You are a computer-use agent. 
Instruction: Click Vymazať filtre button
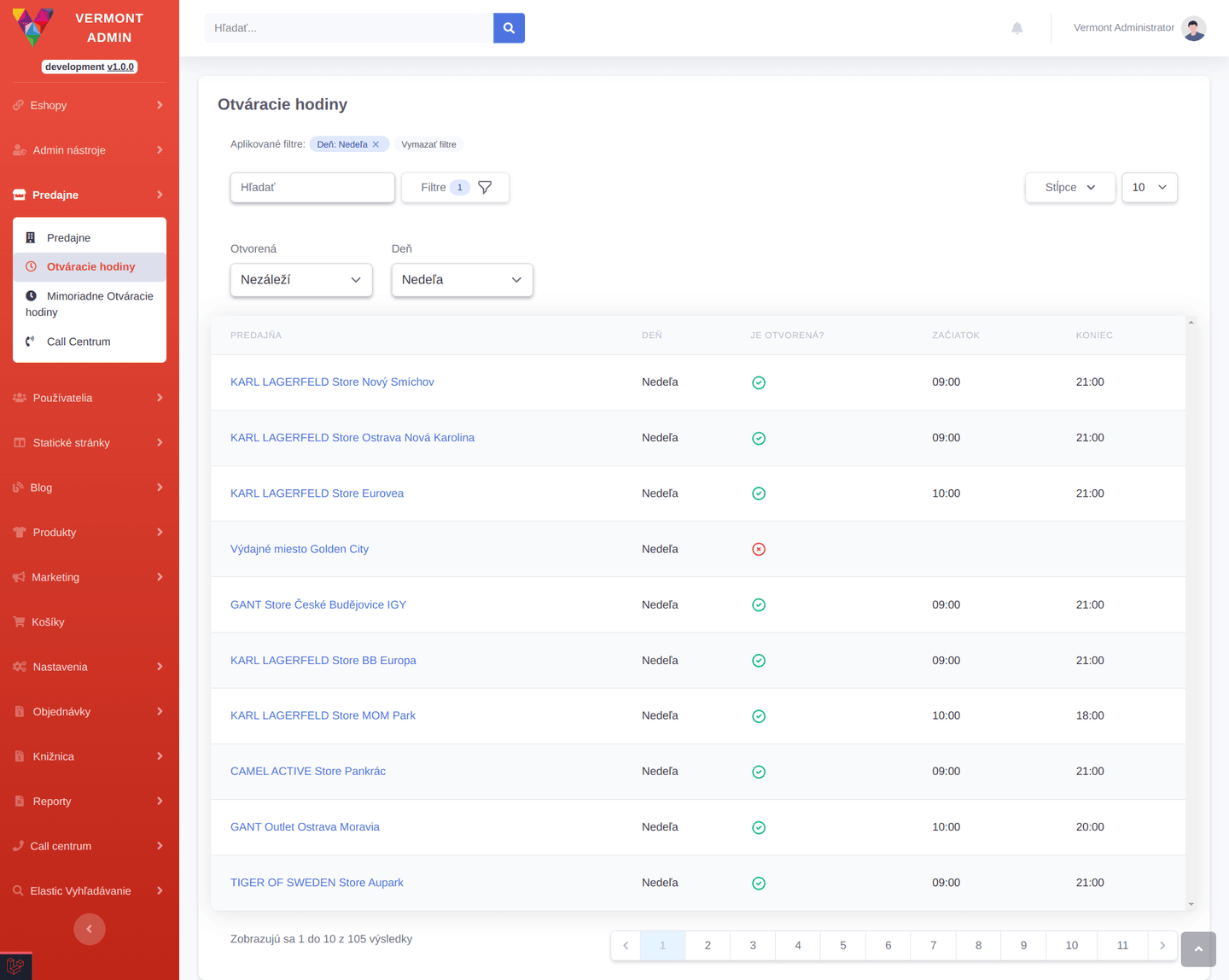[428, 144]
